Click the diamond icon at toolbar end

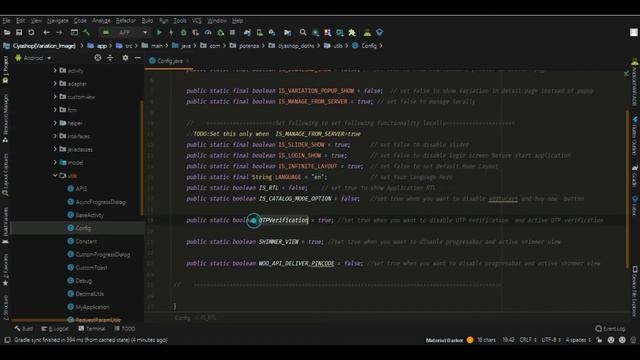[380, 32]
